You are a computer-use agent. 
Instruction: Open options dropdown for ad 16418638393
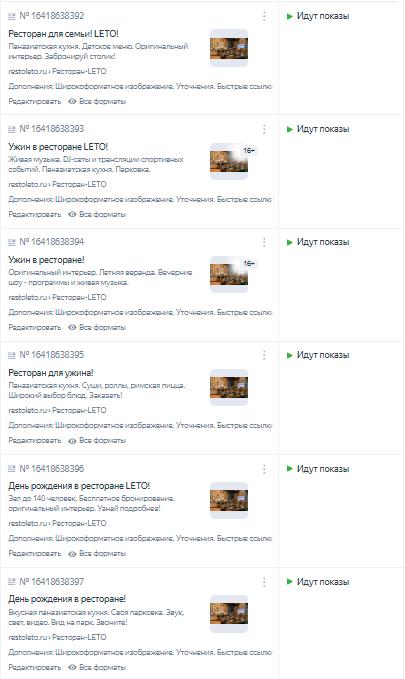click(264, 129)
